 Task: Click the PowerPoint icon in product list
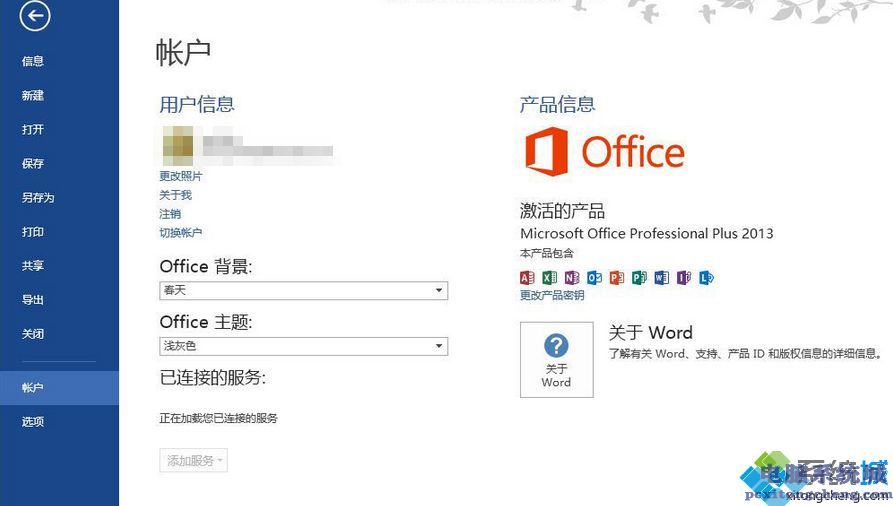(x=617, y=278)
